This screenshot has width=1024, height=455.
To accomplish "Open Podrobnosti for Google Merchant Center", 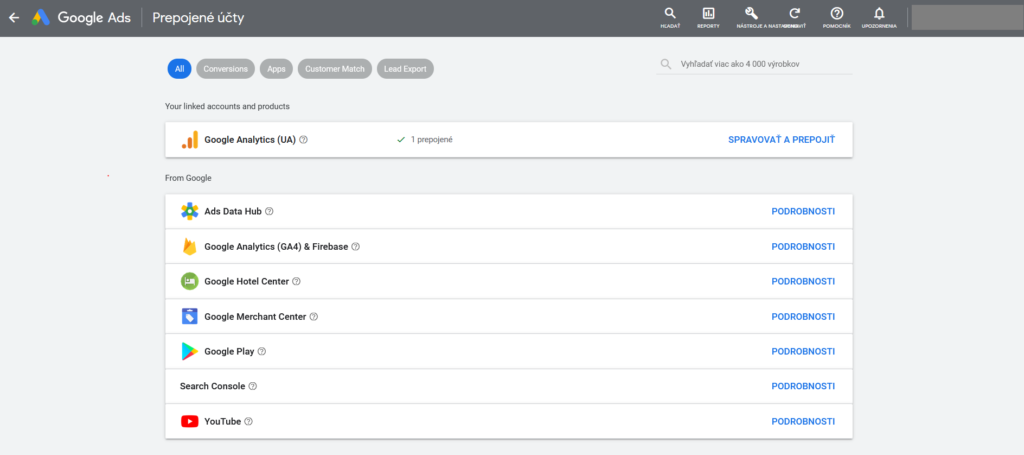I will click(803, 317).
